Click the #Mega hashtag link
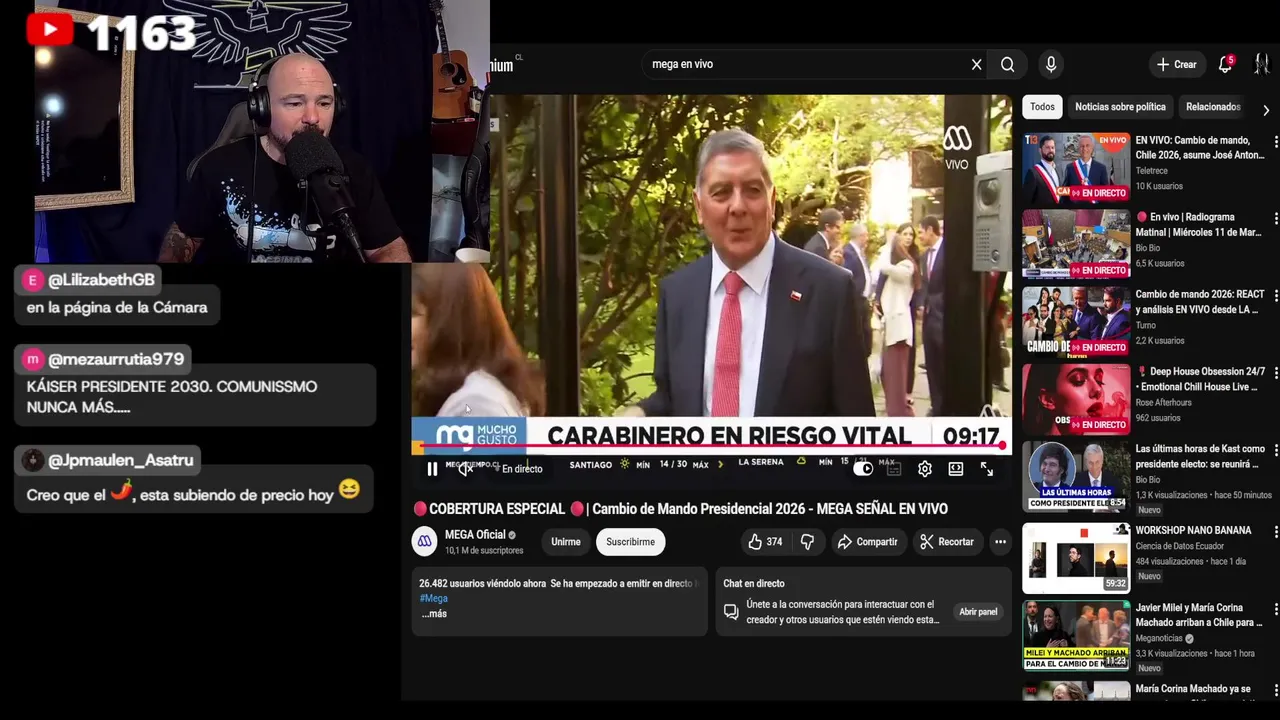Screen dimensions: 1280x720 434,598
